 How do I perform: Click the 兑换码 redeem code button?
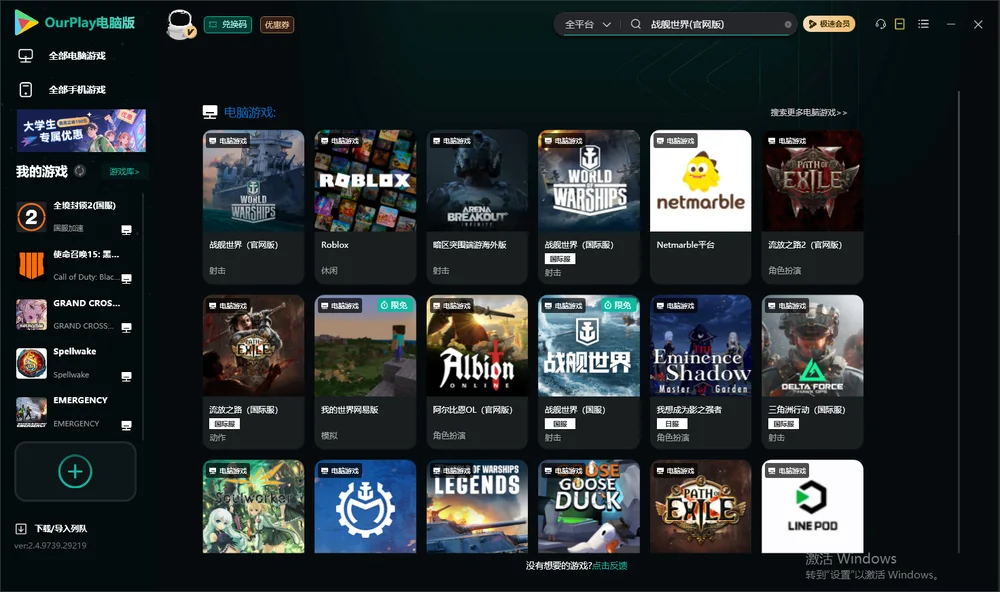(228, 25)
